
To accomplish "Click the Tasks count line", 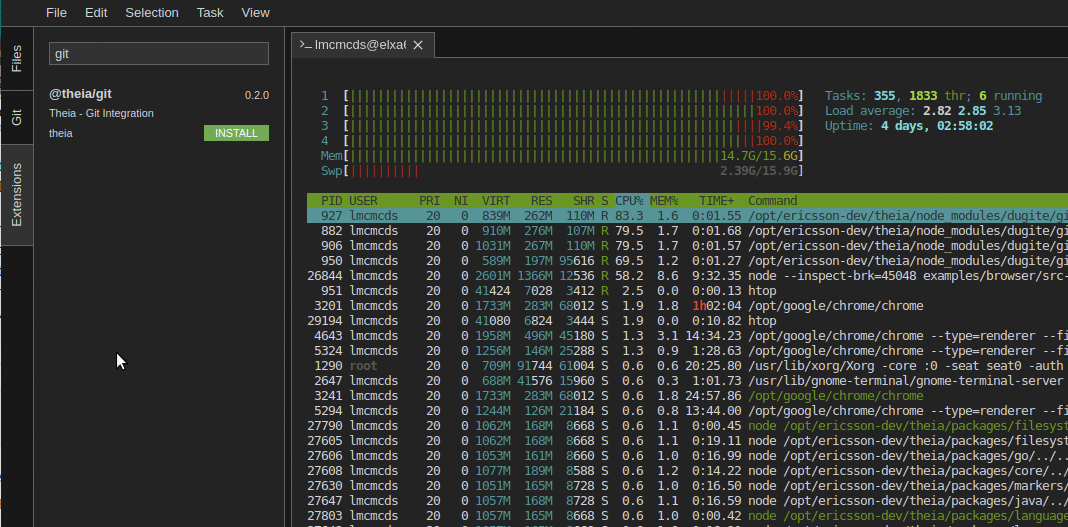I will point(933,96).
